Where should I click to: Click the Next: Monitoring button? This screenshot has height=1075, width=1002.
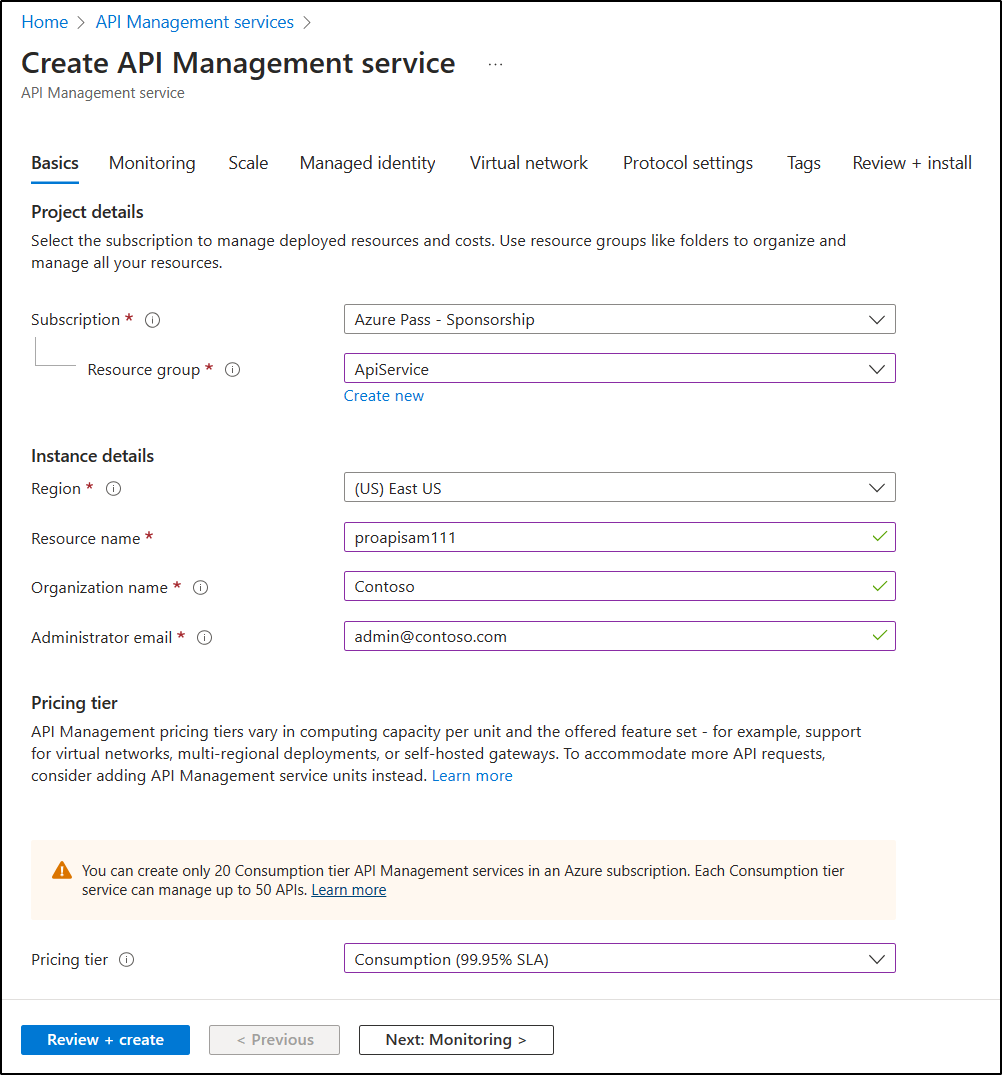tap(456, 1039)
